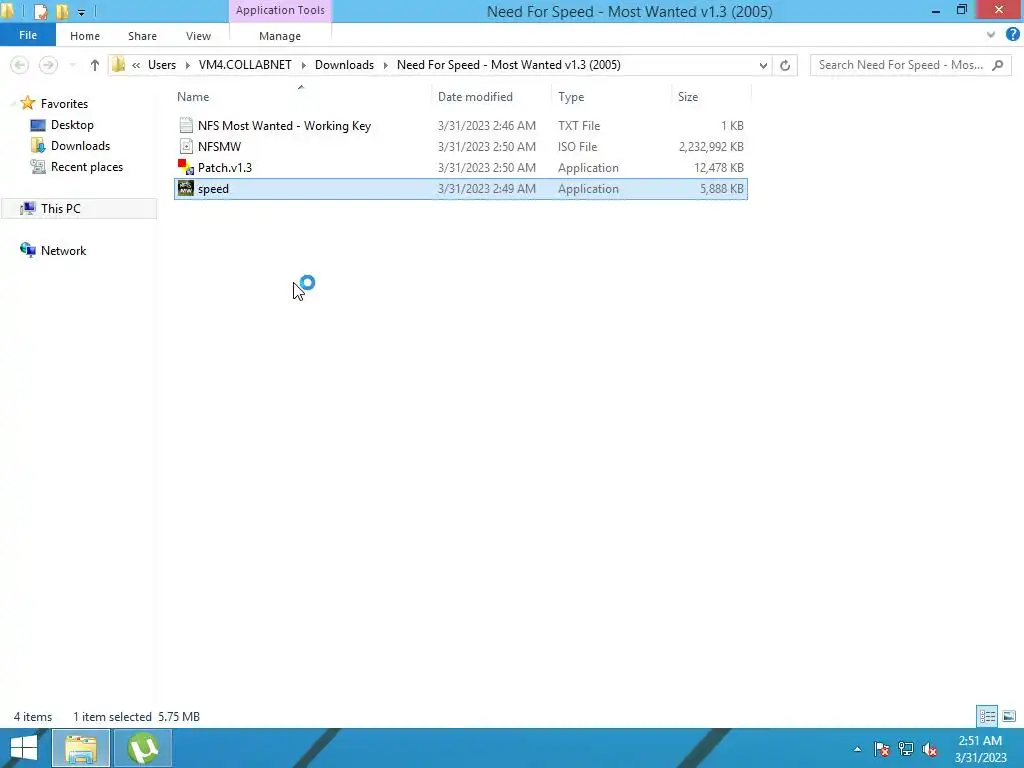The image size is (1024, 768).
Task: Open address bar history dropdown
Action: pyautogui.click(x=763, y=65)
